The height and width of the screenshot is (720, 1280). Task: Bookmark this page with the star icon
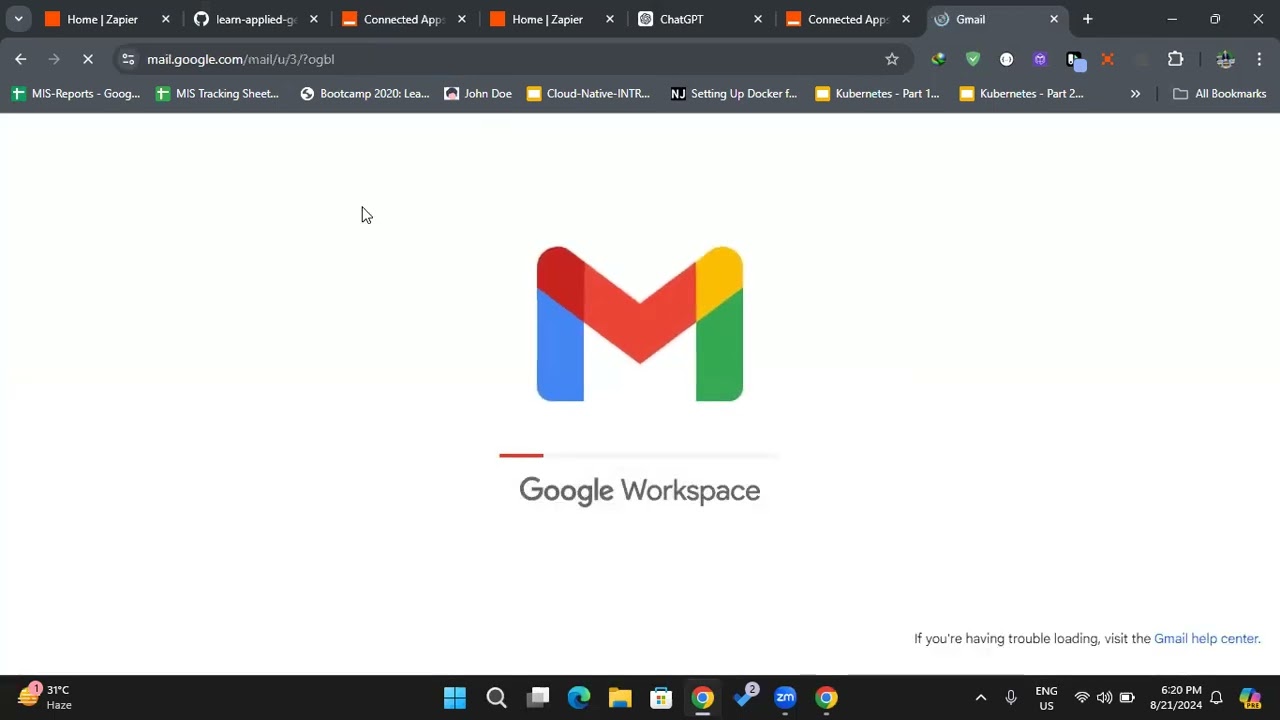(x=892, y=59)
